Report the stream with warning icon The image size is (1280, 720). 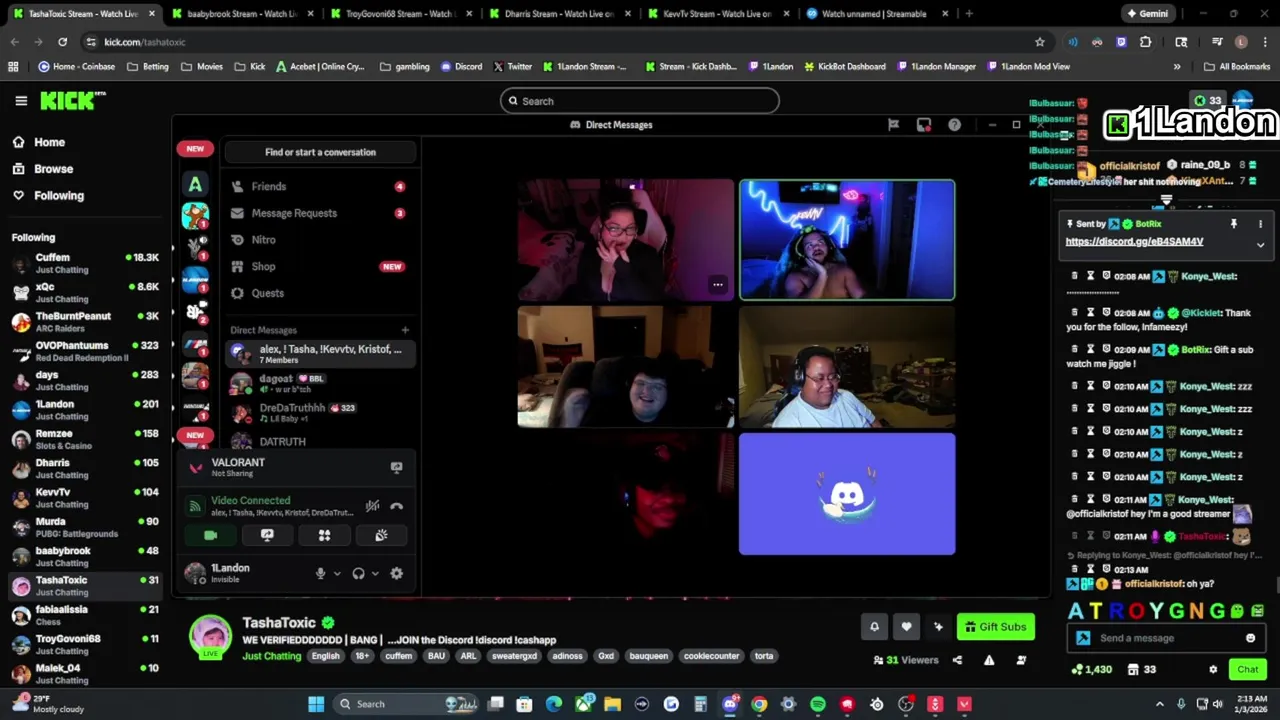pos(989,660)
